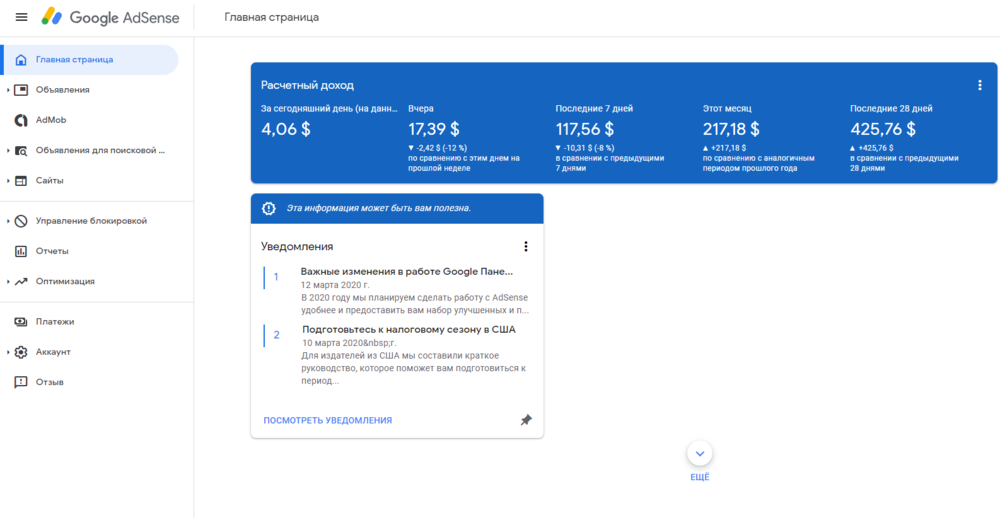This screenshot has height=518, width=1000.
Task: Click the info badge icon in blue banner
Action: point(269,209)
